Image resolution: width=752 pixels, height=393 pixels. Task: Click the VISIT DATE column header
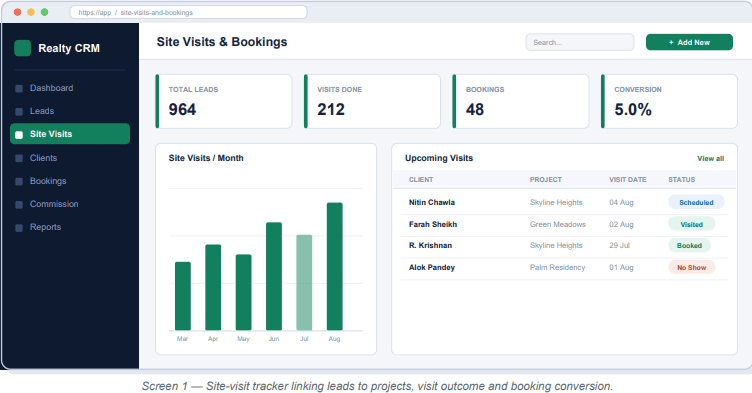tap(627, 179)
